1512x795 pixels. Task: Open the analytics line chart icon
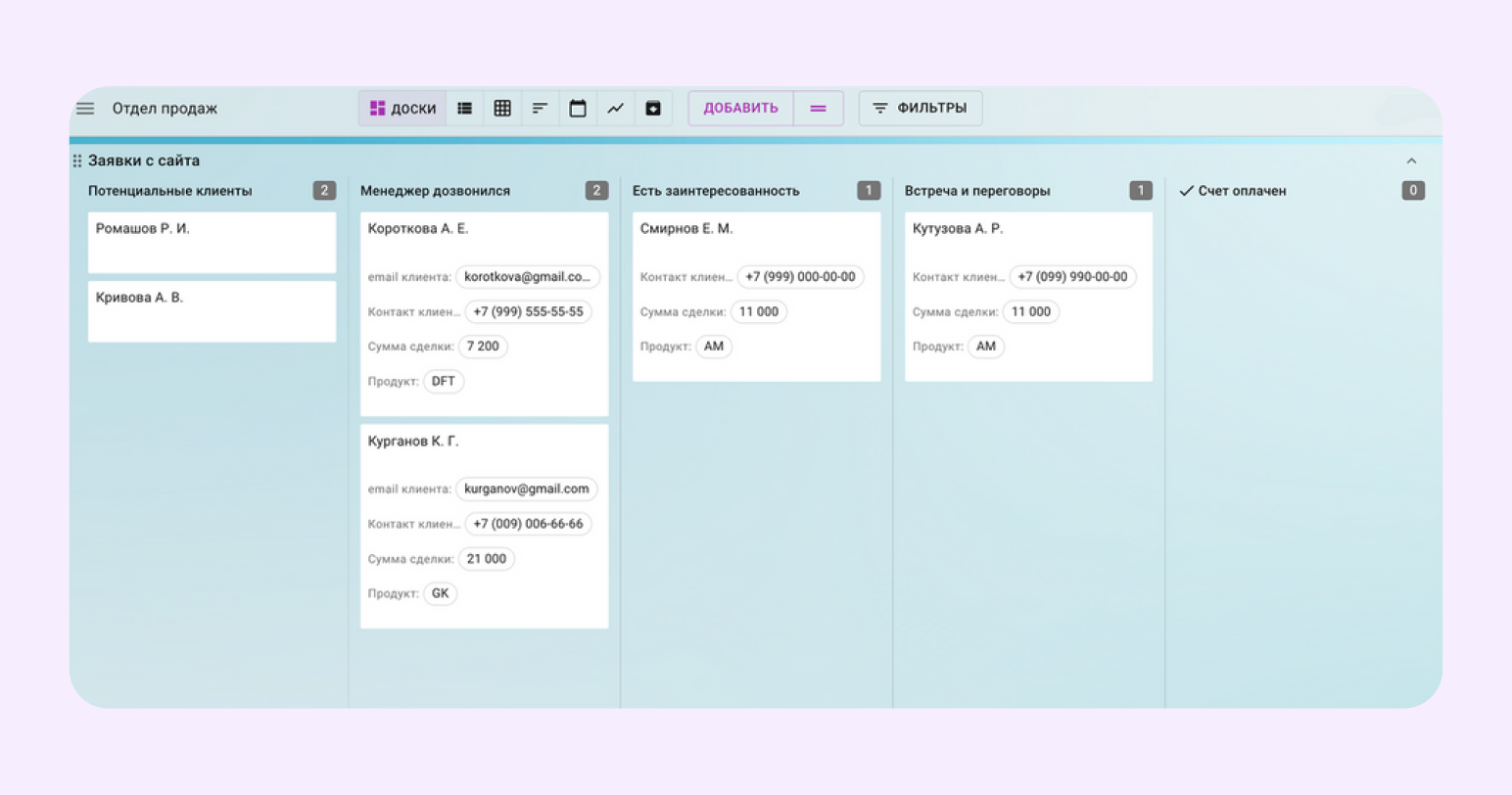(615, 109)
